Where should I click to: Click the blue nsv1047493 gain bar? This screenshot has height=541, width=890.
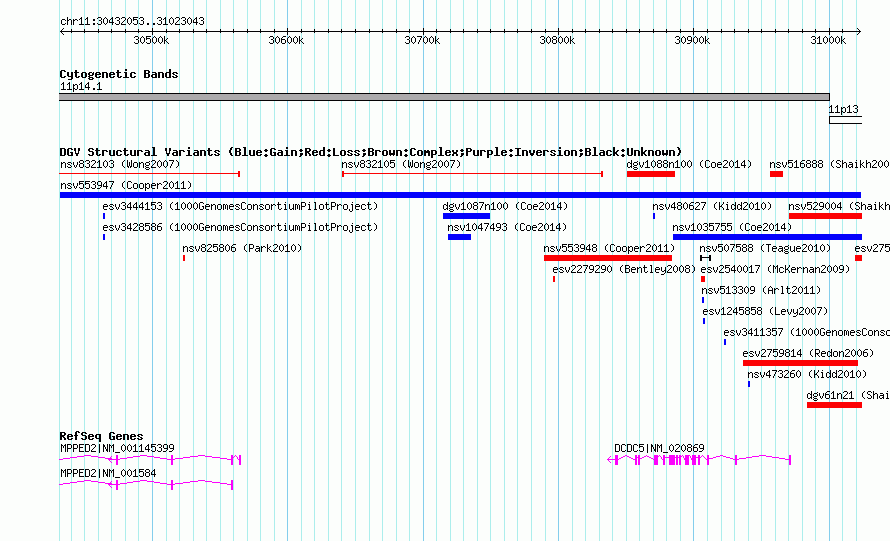pyautogui.click(x=459, y=237)
